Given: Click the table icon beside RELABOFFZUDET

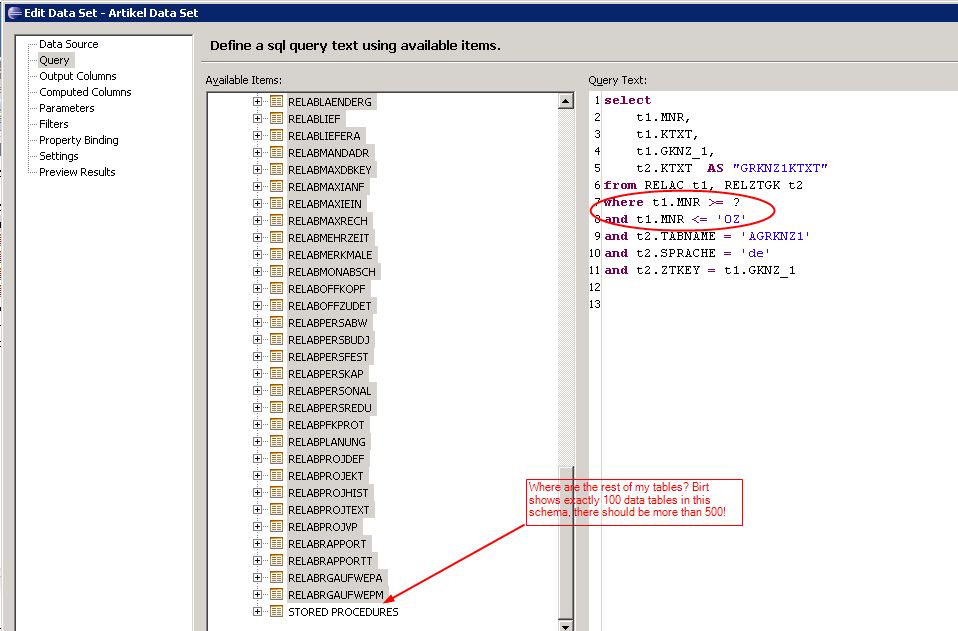Looking at the screenshot, I should [276, 305].
